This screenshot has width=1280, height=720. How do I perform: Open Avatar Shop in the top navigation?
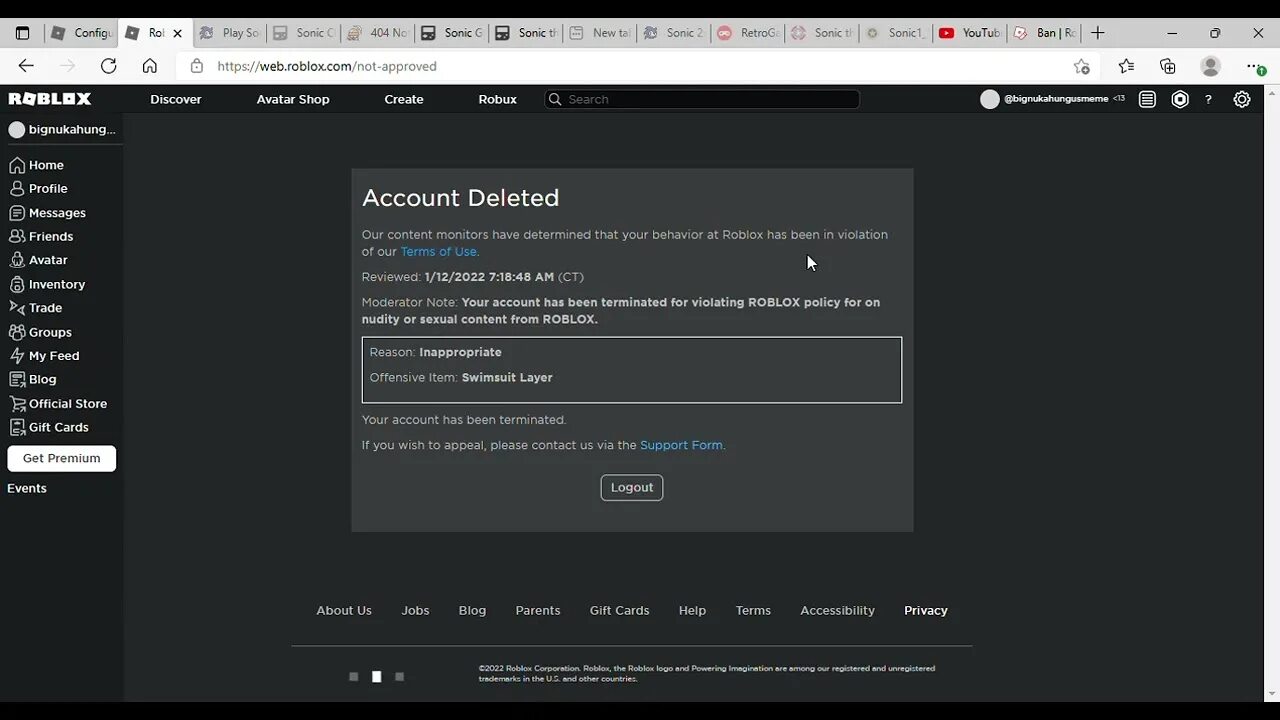point(293,99)
